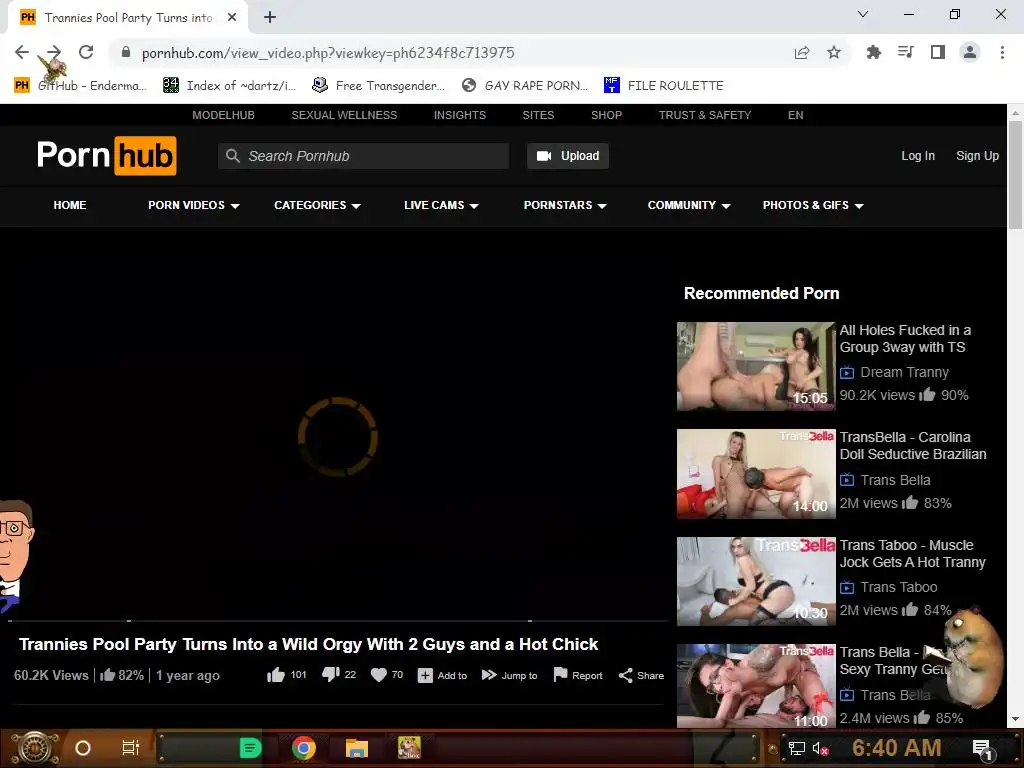Click the thumbs-up like icon showing 101

tap(276, 675)
